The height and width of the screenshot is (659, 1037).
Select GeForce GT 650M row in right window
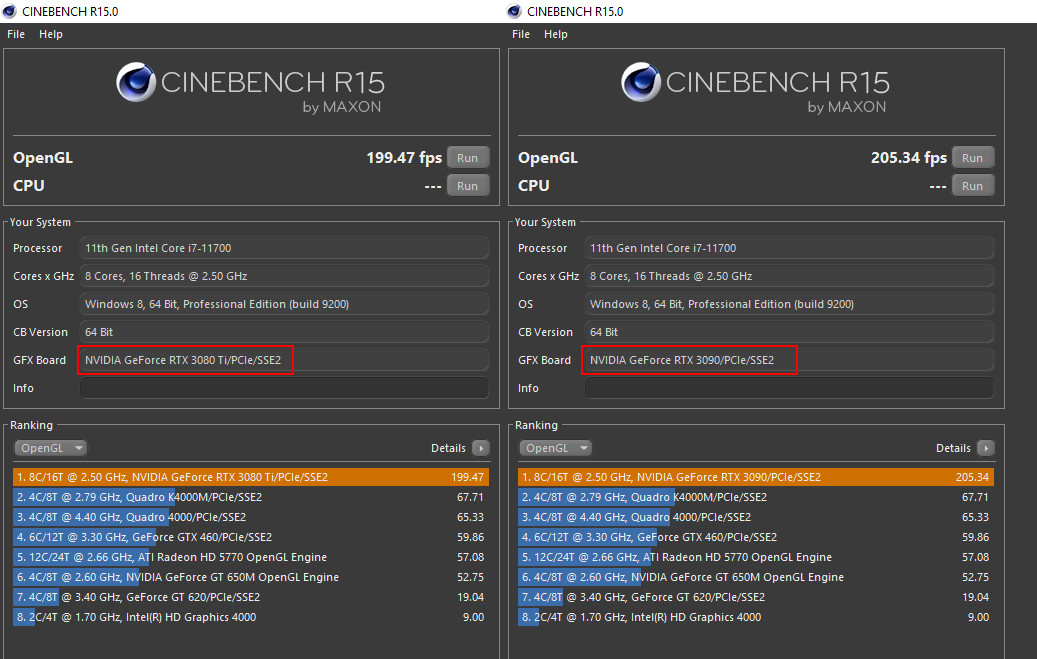tap(756, 577)
